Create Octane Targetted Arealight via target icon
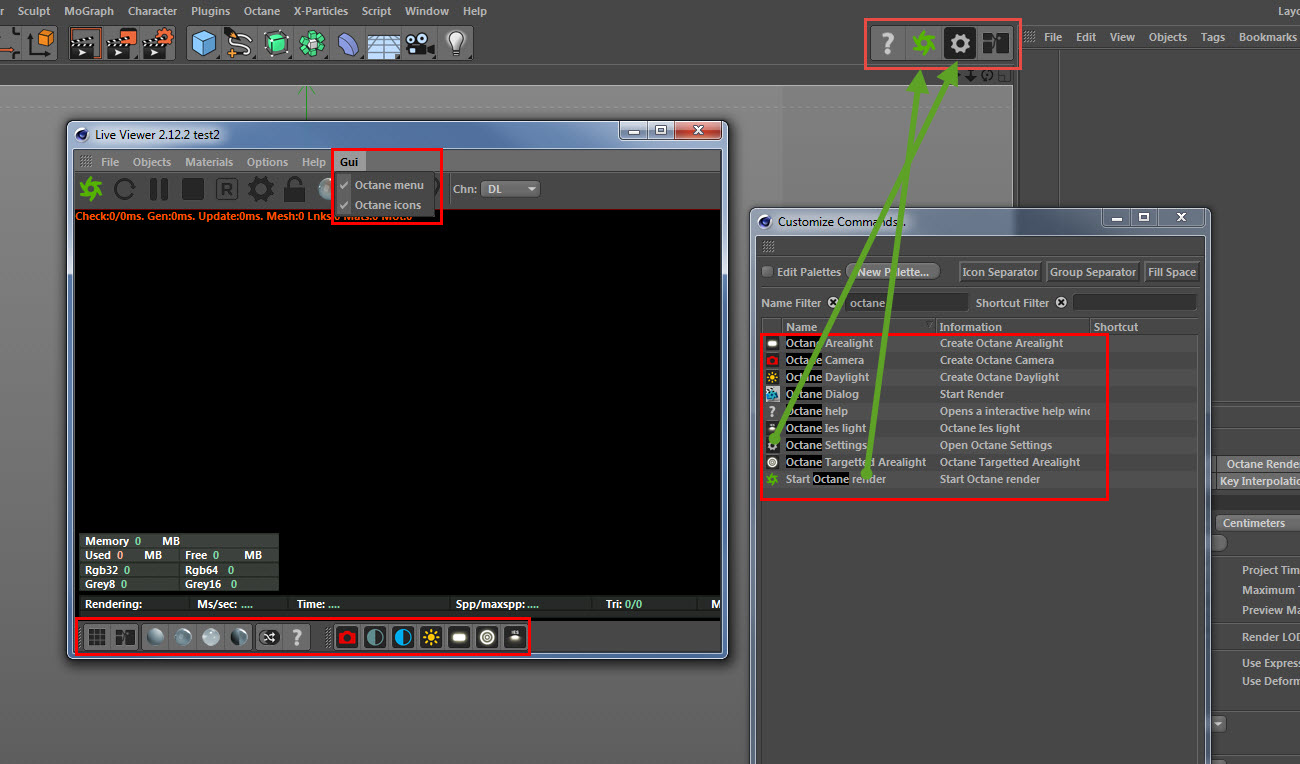The image size is (1300, 764). 487,637
